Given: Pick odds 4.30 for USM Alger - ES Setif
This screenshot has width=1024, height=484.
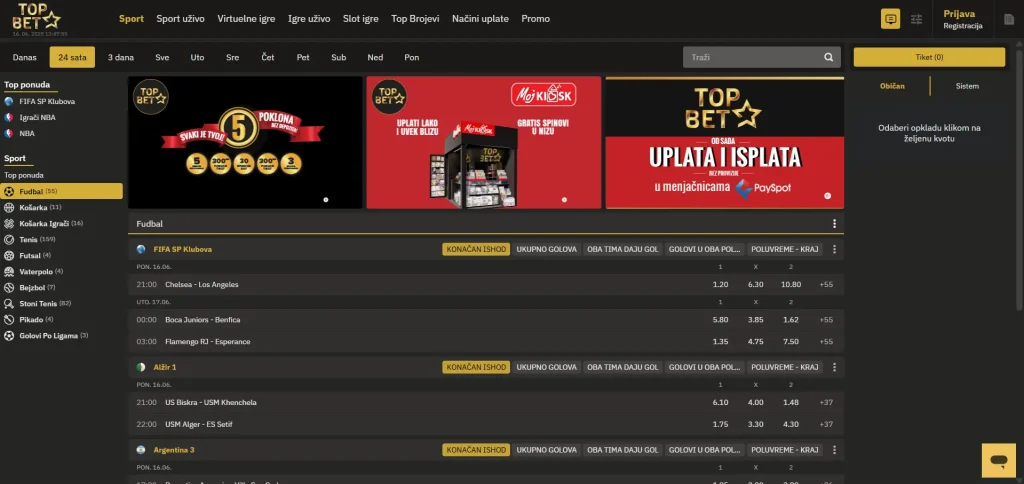Looking at the screenshot, I should pos(790,425).
